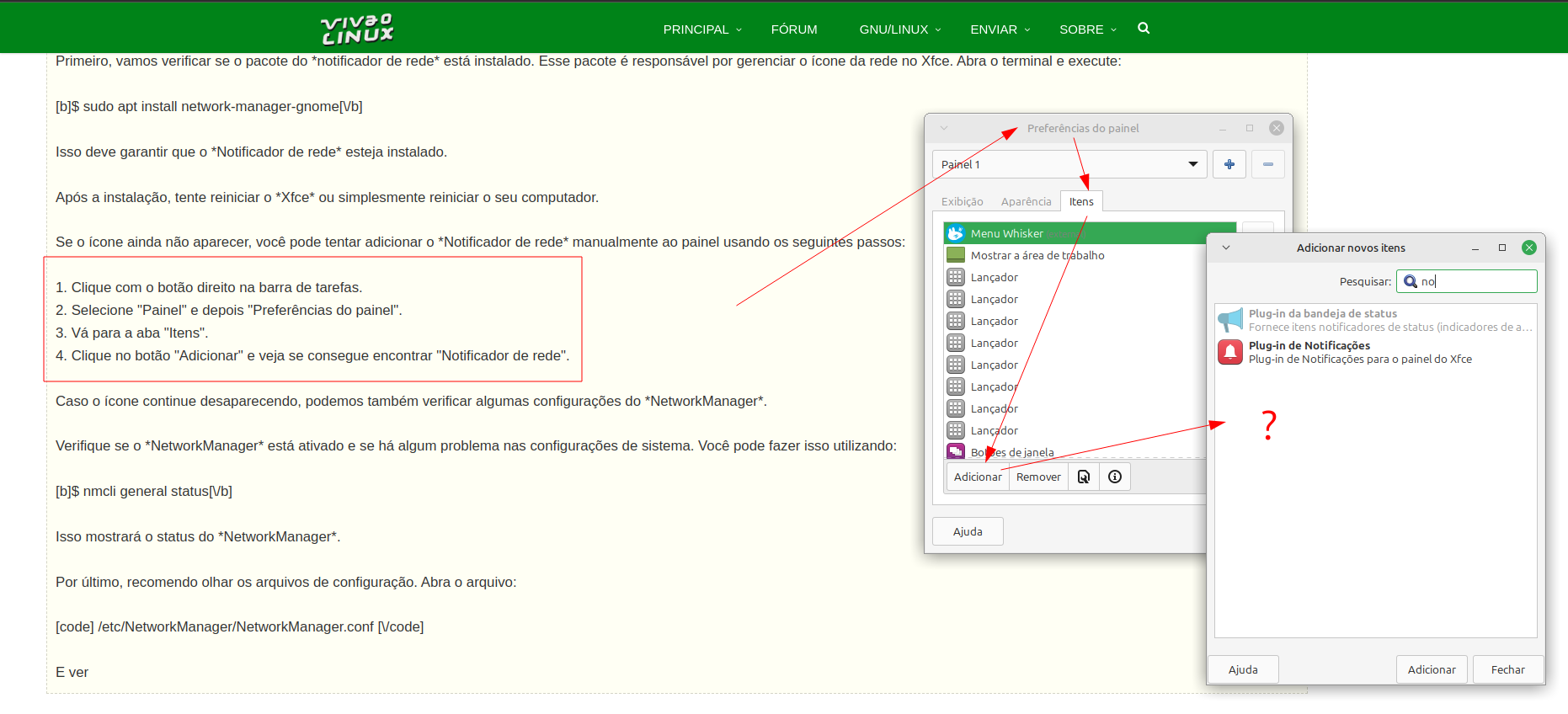Click the status tray plug-in megaphone icon

pos(1230,320)
